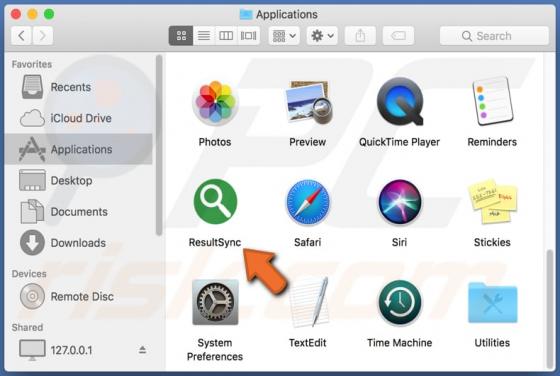Click the Share toolbar button

(x=360, y=36)
